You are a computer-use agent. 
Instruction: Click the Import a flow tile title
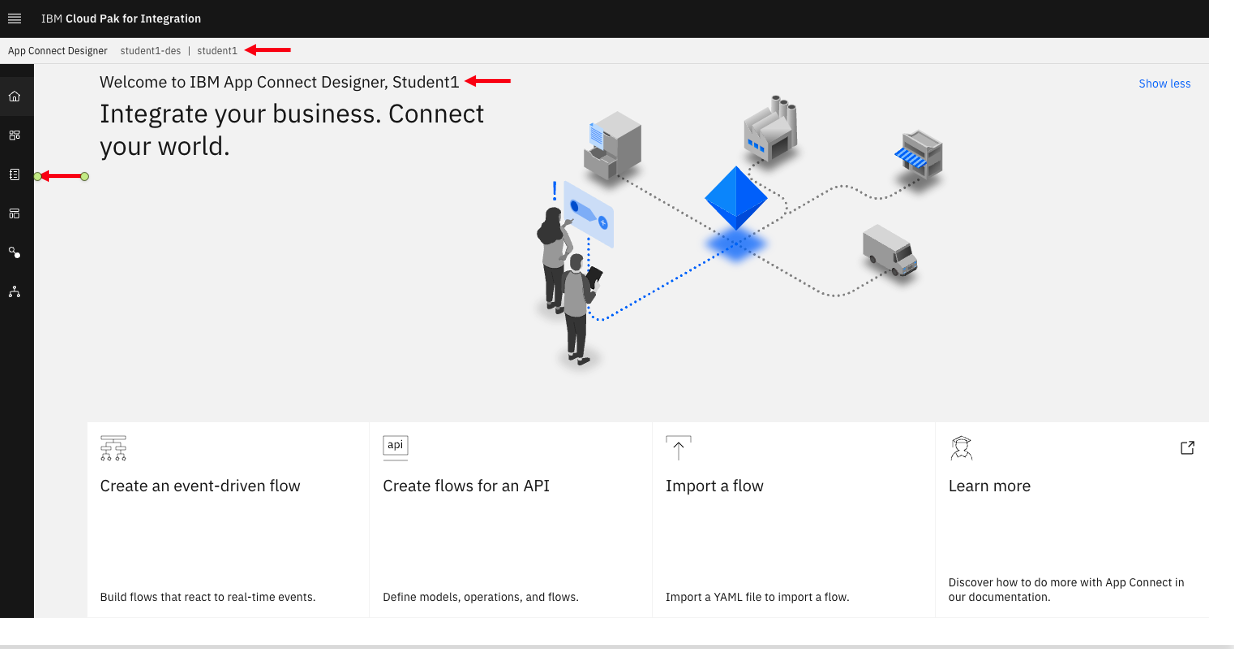click(714, 486)
